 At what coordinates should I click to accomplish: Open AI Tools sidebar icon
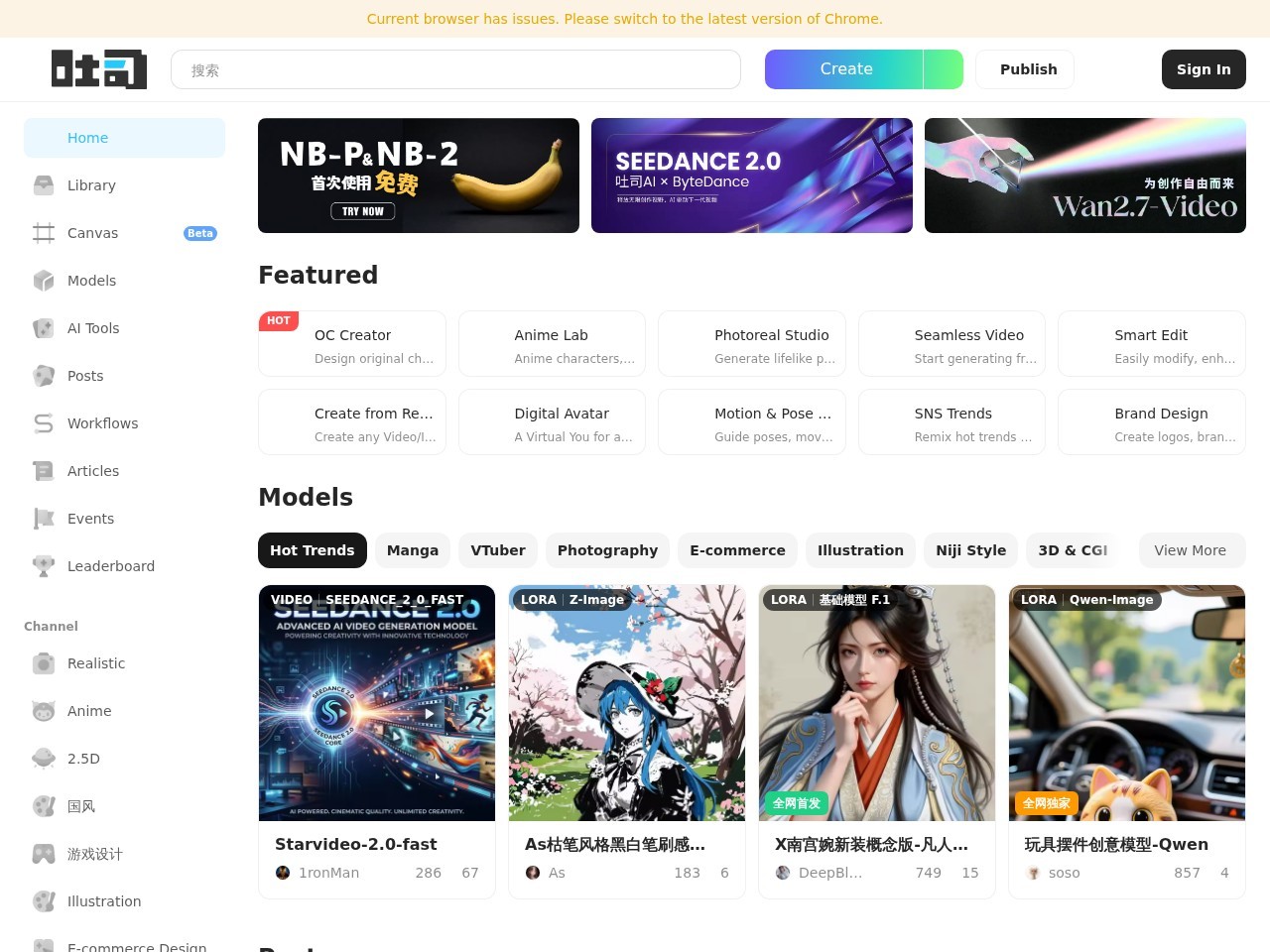(x=44, y=328)
